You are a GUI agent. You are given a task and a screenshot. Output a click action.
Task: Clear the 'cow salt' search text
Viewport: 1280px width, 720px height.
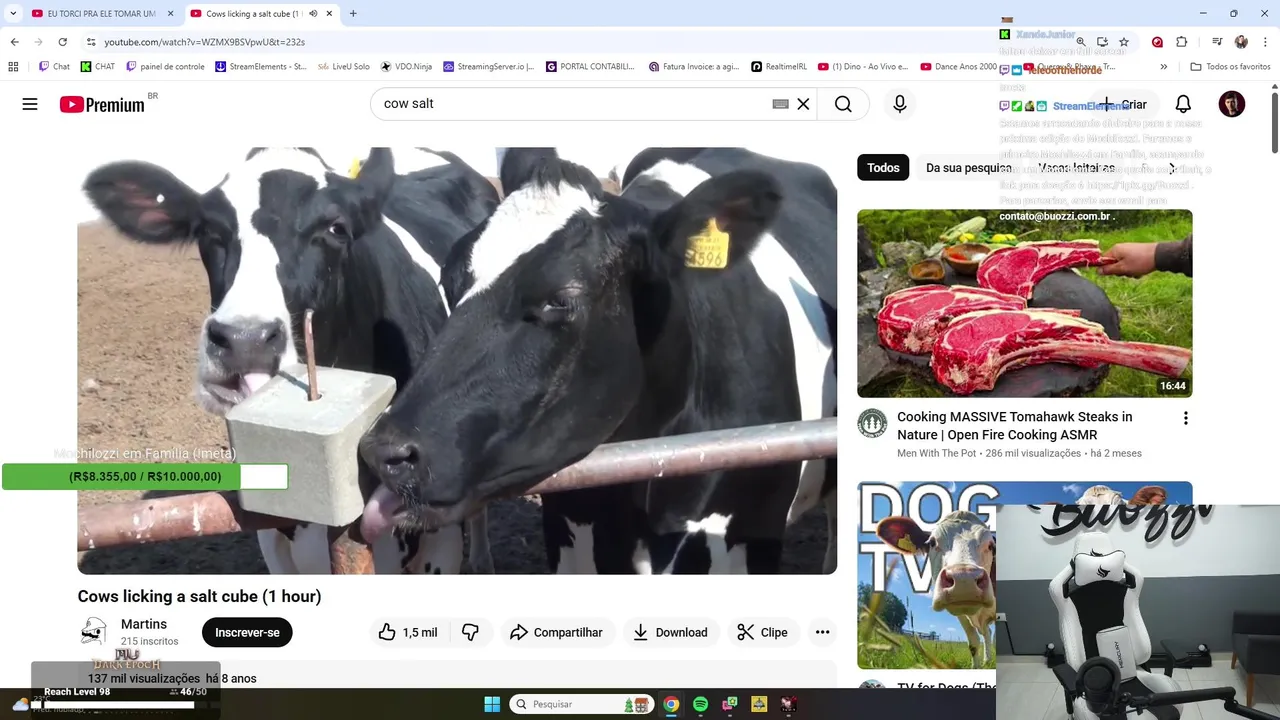(x=803, y=104)
